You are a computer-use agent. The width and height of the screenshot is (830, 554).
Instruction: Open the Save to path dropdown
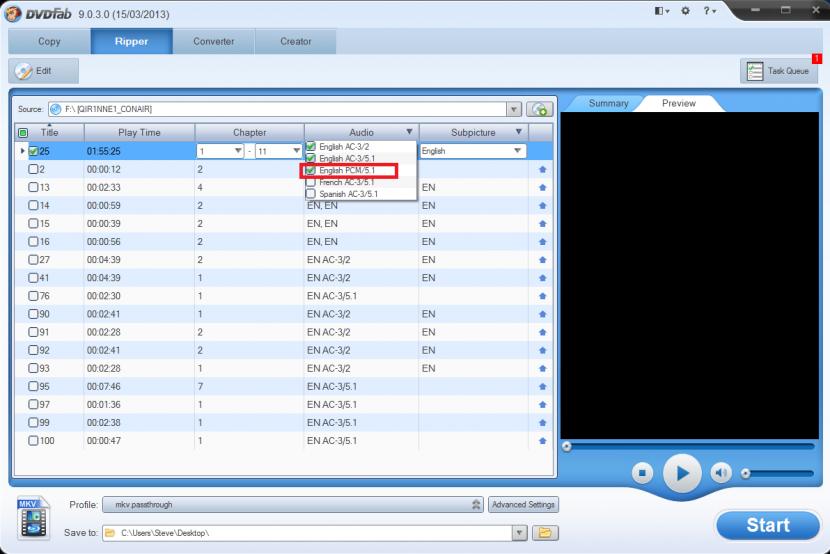(x=519, y=533)
